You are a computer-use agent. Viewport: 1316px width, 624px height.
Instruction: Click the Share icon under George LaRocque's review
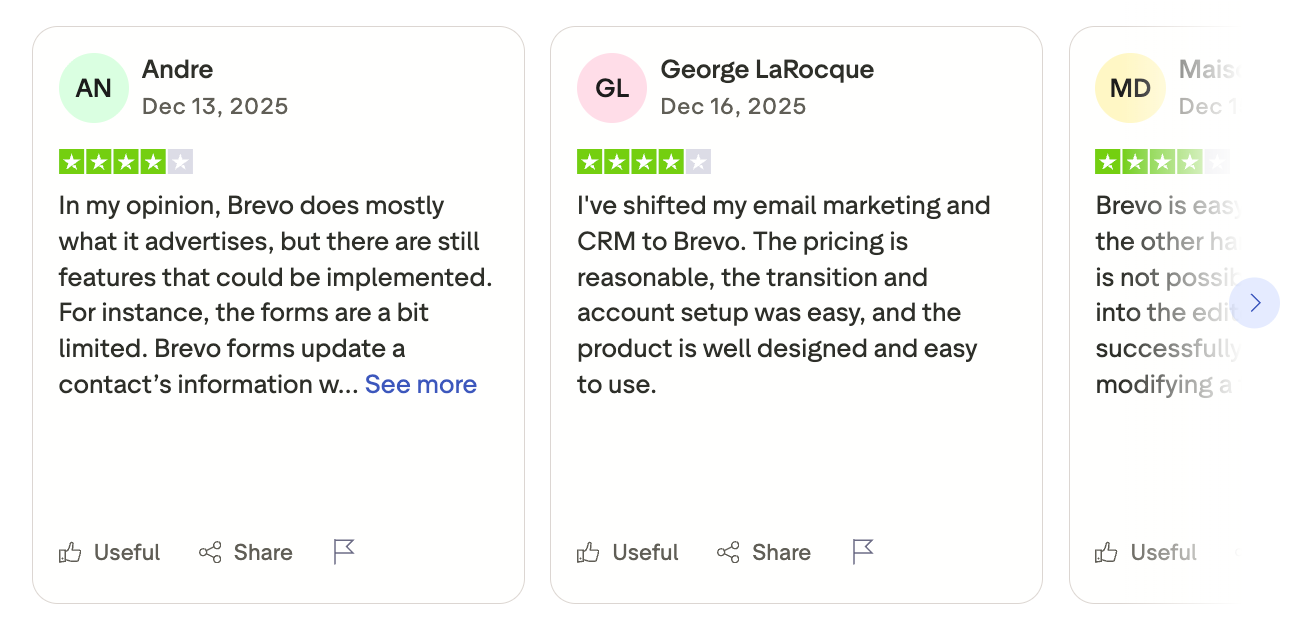pyautogui.click(x=729, y=552)
